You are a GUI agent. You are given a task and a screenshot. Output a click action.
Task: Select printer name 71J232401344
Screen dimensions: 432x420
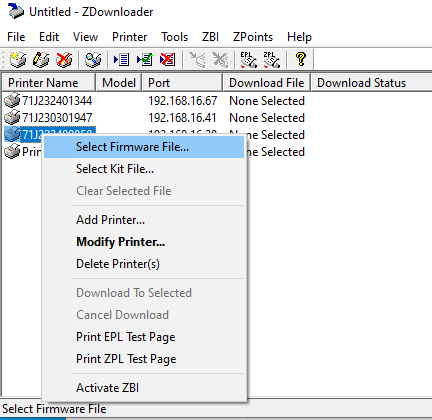[57, 101]
